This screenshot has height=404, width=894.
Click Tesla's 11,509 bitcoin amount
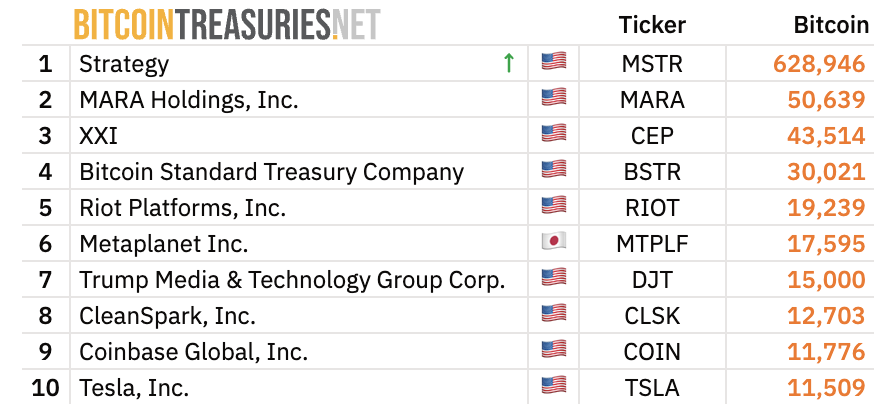pyautogui.click(x=825, y=387)
